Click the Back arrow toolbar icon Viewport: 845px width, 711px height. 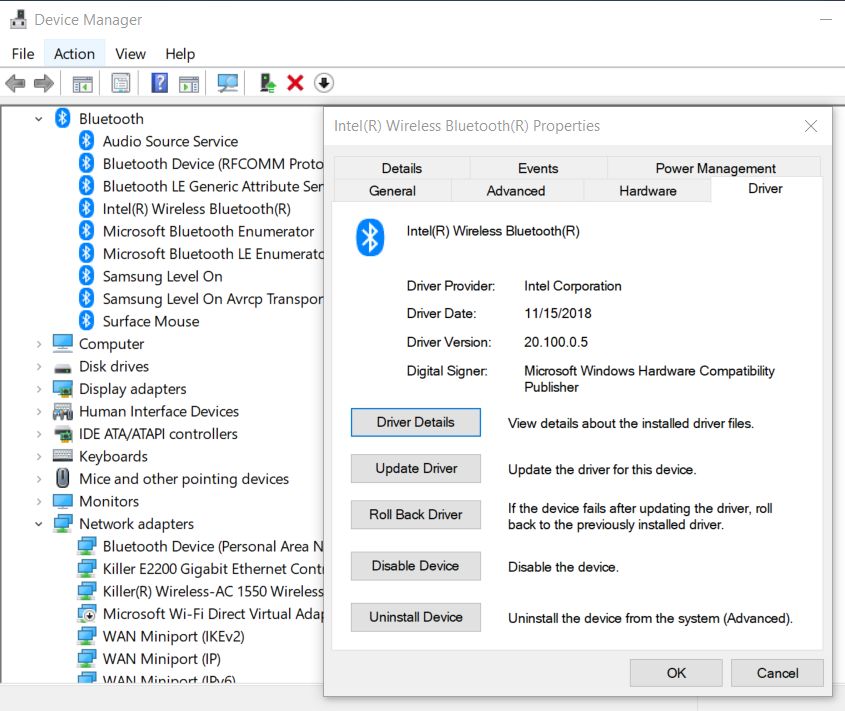(15, 83)
